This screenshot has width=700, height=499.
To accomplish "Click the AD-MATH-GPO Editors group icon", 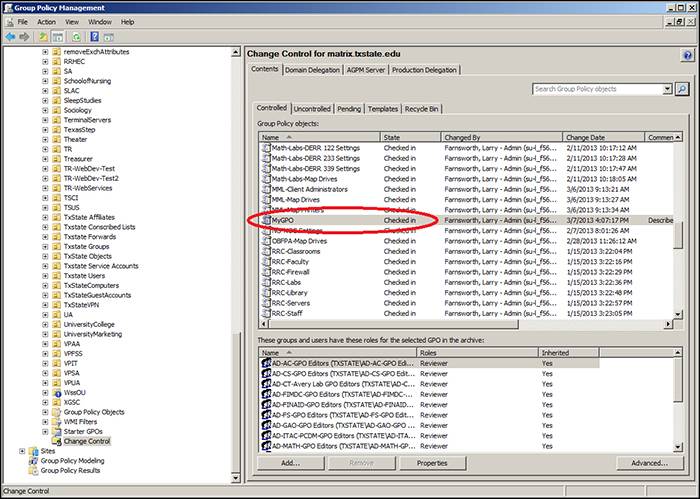I will click(266, 445).
